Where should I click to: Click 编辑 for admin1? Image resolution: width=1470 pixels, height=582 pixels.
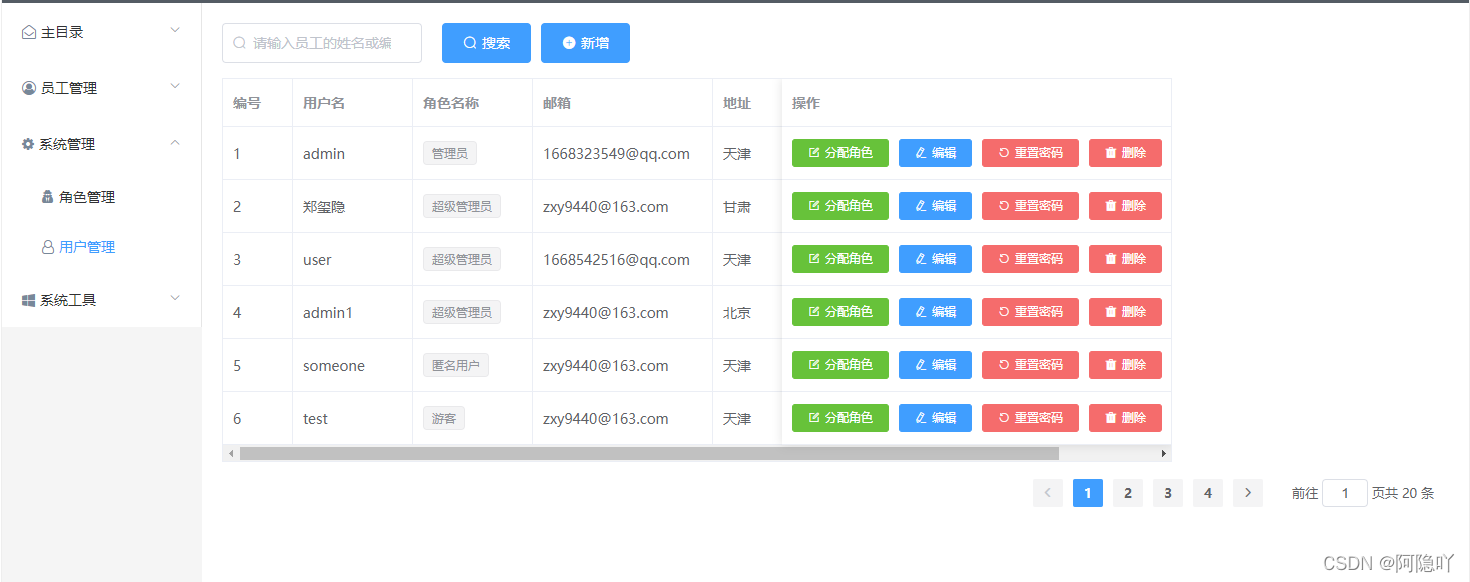[x=935, y=312]
